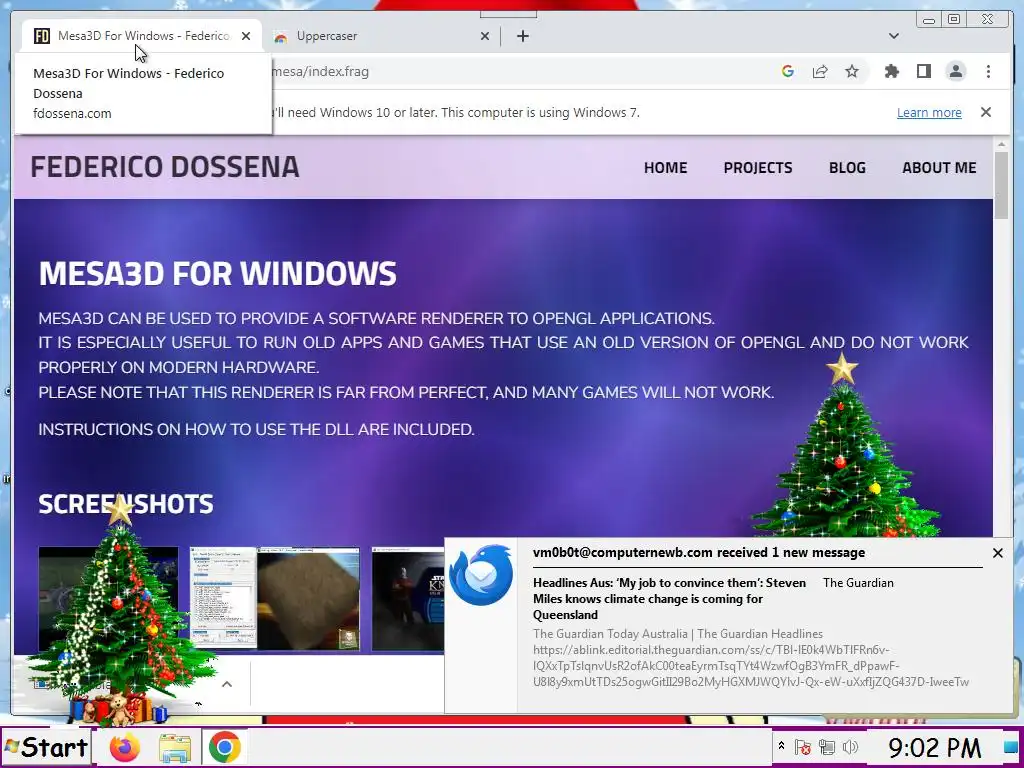Click the notification header about new message
Screen dimensions: 1024x768
(699, 552)
